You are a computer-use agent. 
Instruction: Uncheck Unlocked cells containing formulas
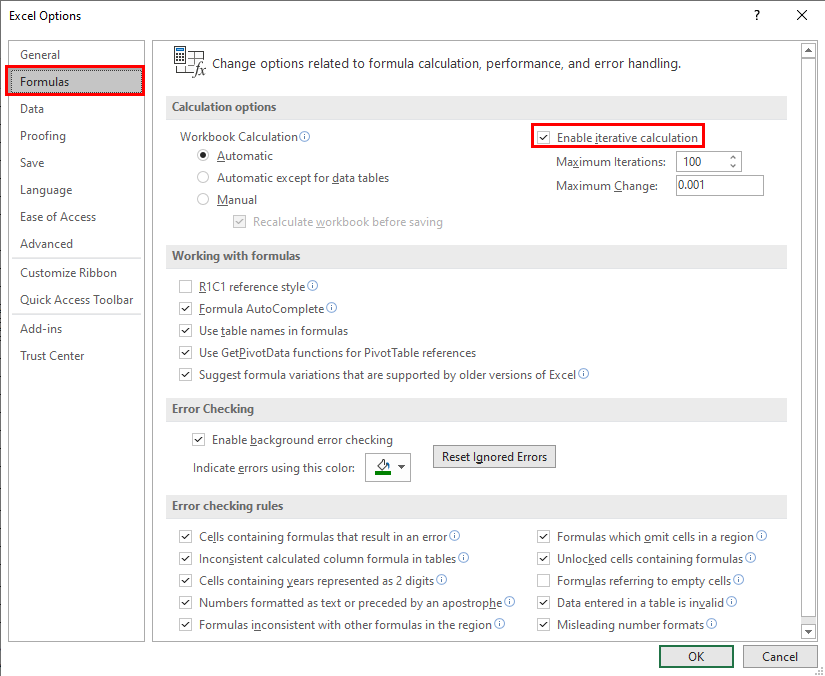544,559
